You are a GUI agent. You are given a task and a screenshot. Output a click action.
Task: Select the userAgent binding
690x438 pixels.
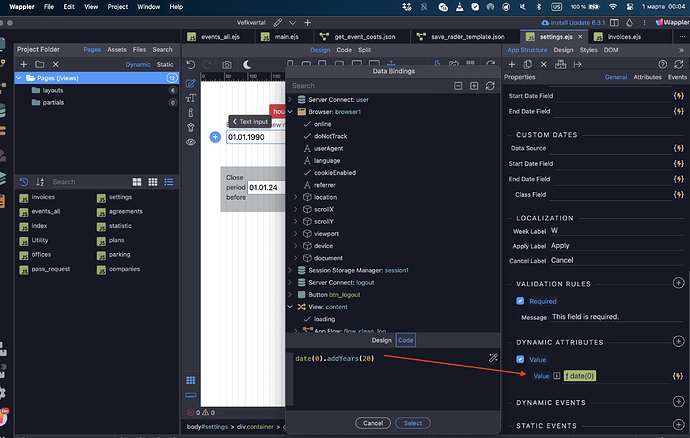coord(328,148)
